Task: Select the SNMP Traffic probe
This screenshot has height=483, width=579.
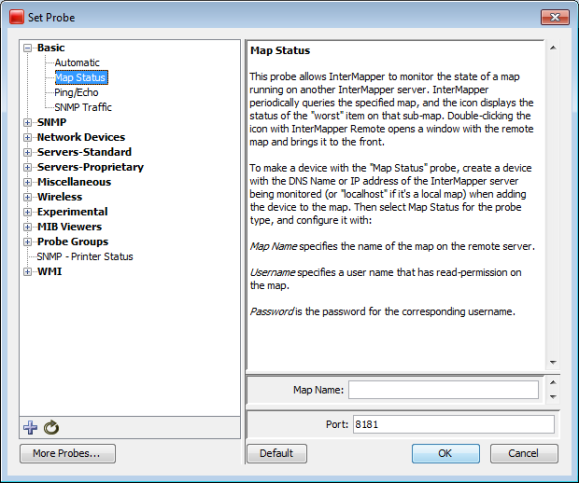Action: (x=83, y=107)
